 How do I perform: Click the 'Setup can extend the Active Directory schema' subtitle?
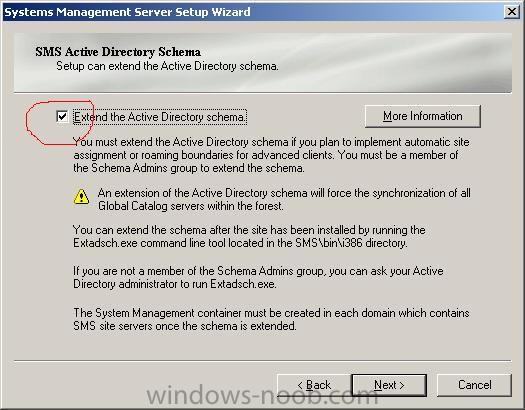point(167,66)
